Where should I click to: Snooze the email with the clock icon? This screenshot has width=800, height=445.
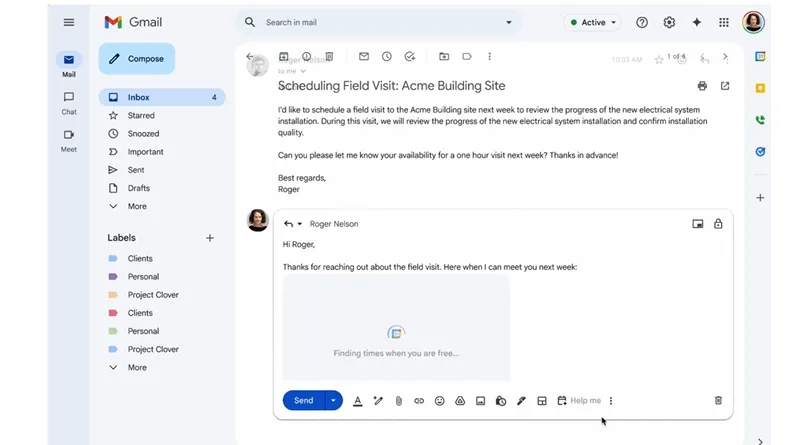pyautogui.click(x=386, y=57)
